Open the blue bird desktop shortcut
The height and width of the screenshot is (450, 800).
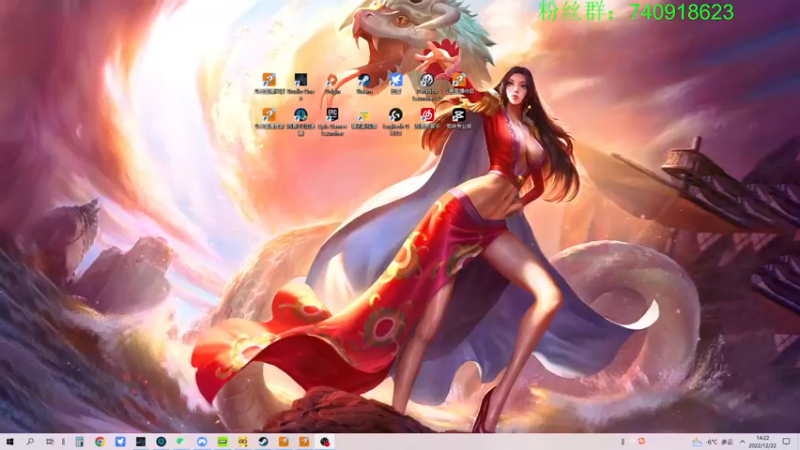click(x=395, y=83)
